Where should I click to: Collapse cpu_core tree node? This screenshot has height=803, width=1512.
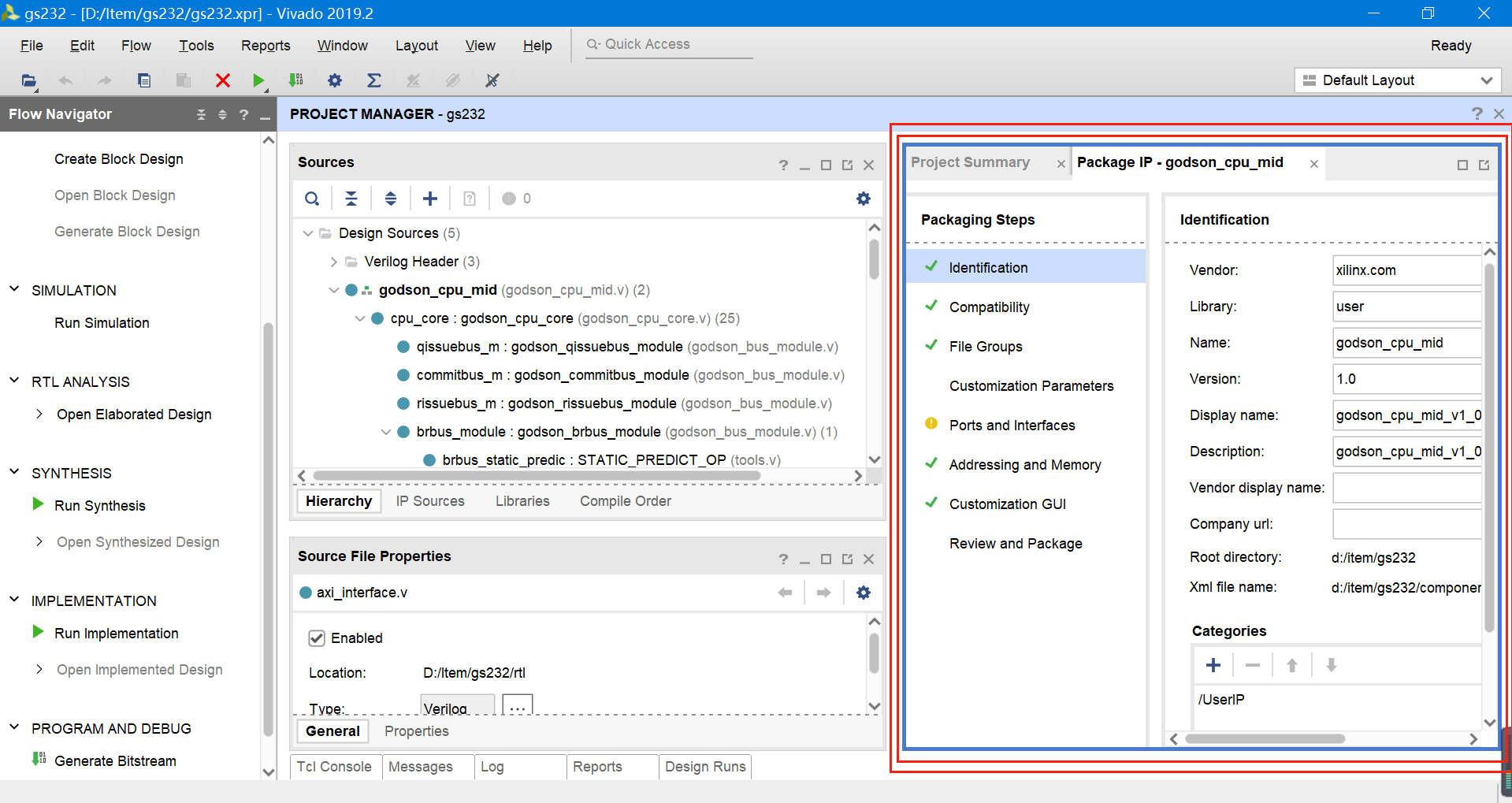coord(359,318)
